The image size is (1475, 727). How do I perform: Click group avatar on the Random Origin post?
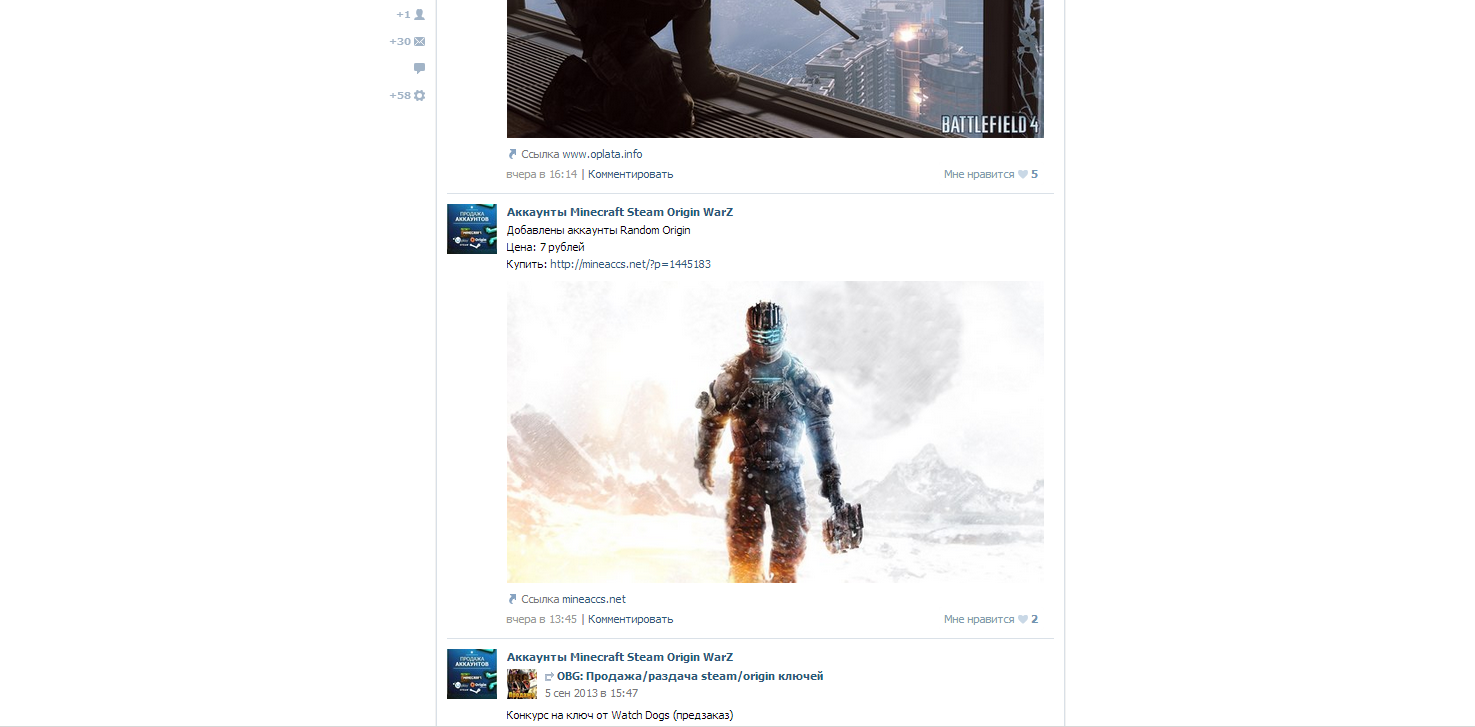(x=472, y=229)
